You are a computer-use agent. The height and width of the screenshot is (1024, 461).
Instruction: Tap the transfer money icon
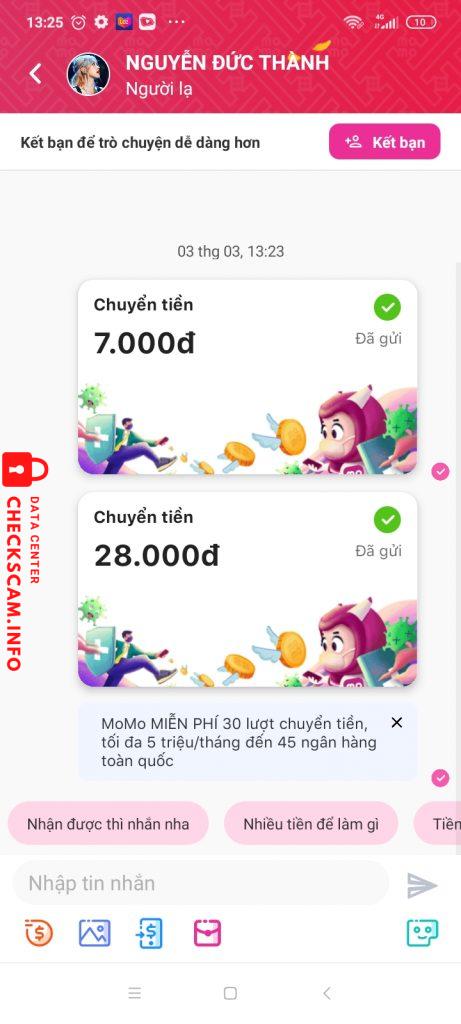(150, 933)
